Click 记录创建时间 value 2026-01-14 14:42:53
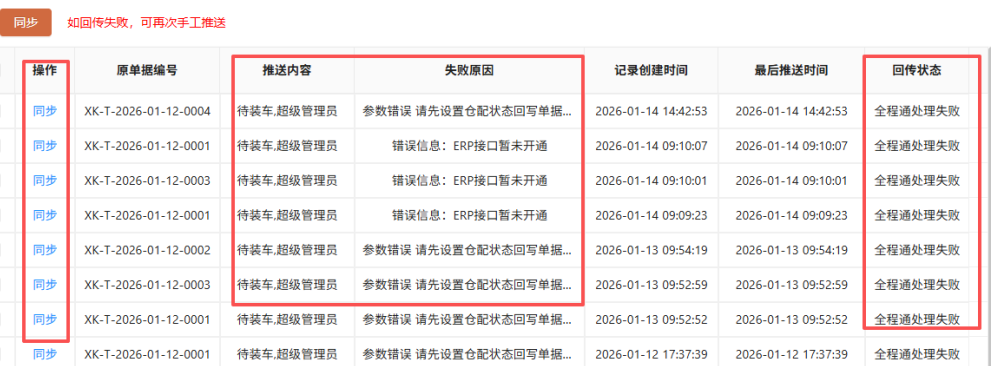 point(651,112)
